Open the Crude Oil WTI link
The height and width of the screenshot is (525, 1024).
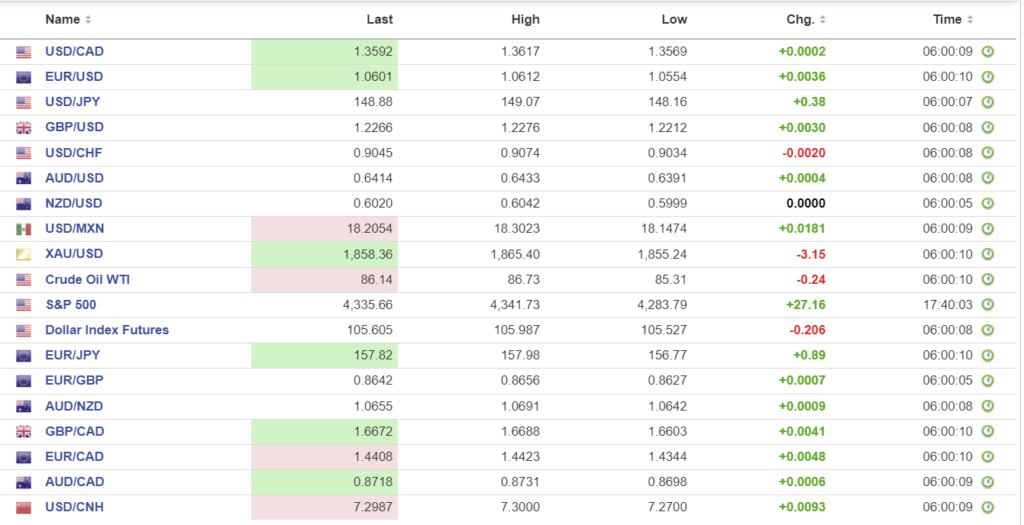point(87,280)
